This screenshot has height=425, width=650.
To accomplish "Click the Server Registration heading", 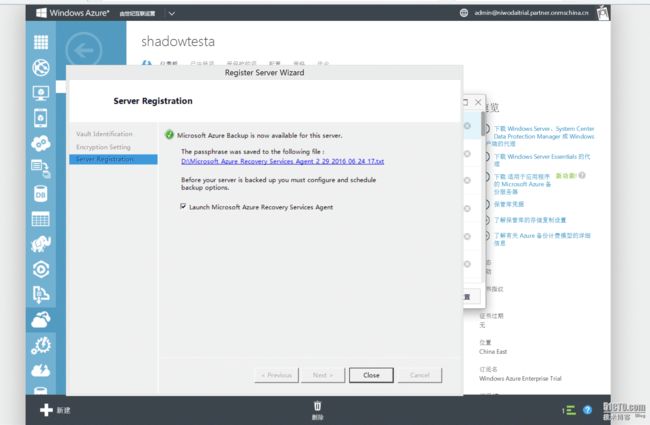I will pyautogui.click(x=153, y=101).
